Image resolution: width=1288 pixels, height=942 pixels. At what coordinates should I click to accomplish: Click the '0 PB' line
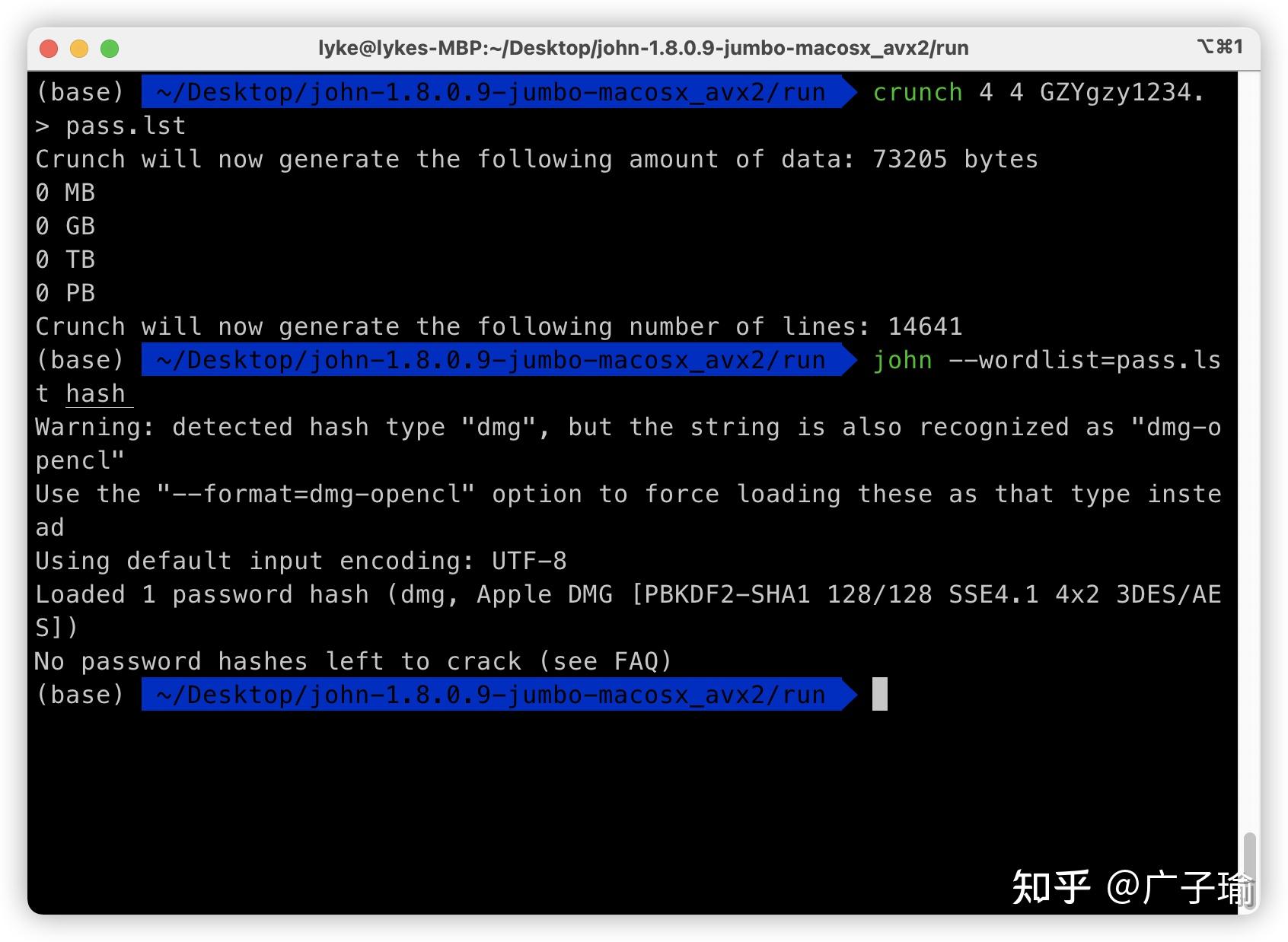[x=65, y=293]
